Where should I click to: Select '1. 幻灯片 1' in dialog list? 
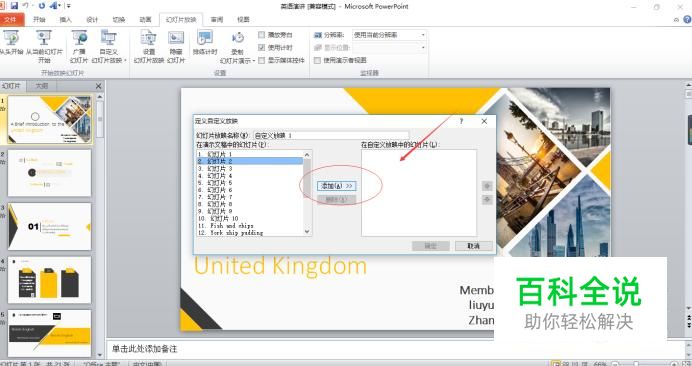pos(250,154)
